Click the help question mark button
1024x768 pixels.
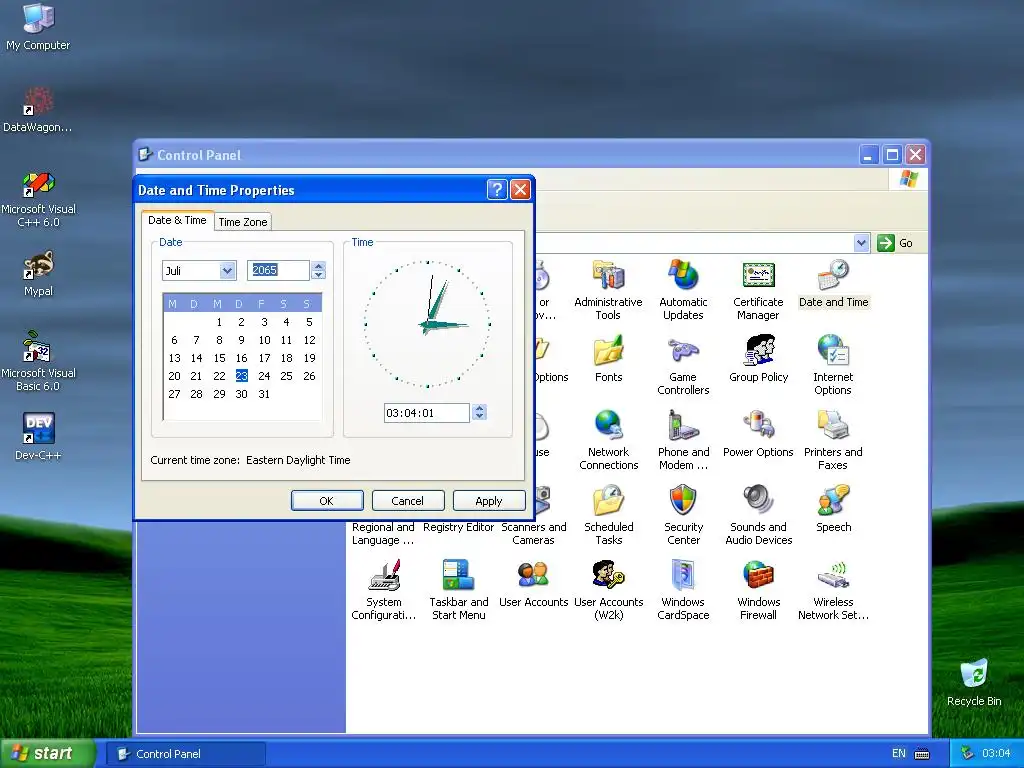coord(497,189)
